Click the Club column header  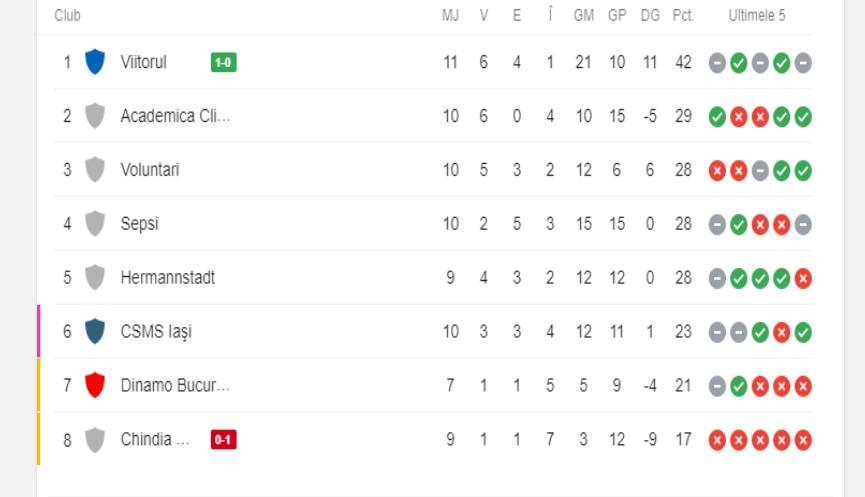click(68, 16)
